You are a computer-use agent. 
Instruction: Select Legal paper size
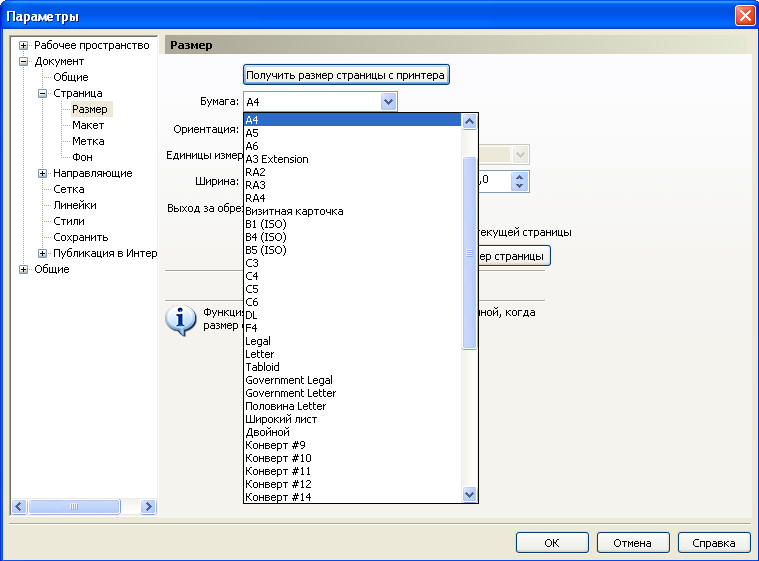[352, 341]
